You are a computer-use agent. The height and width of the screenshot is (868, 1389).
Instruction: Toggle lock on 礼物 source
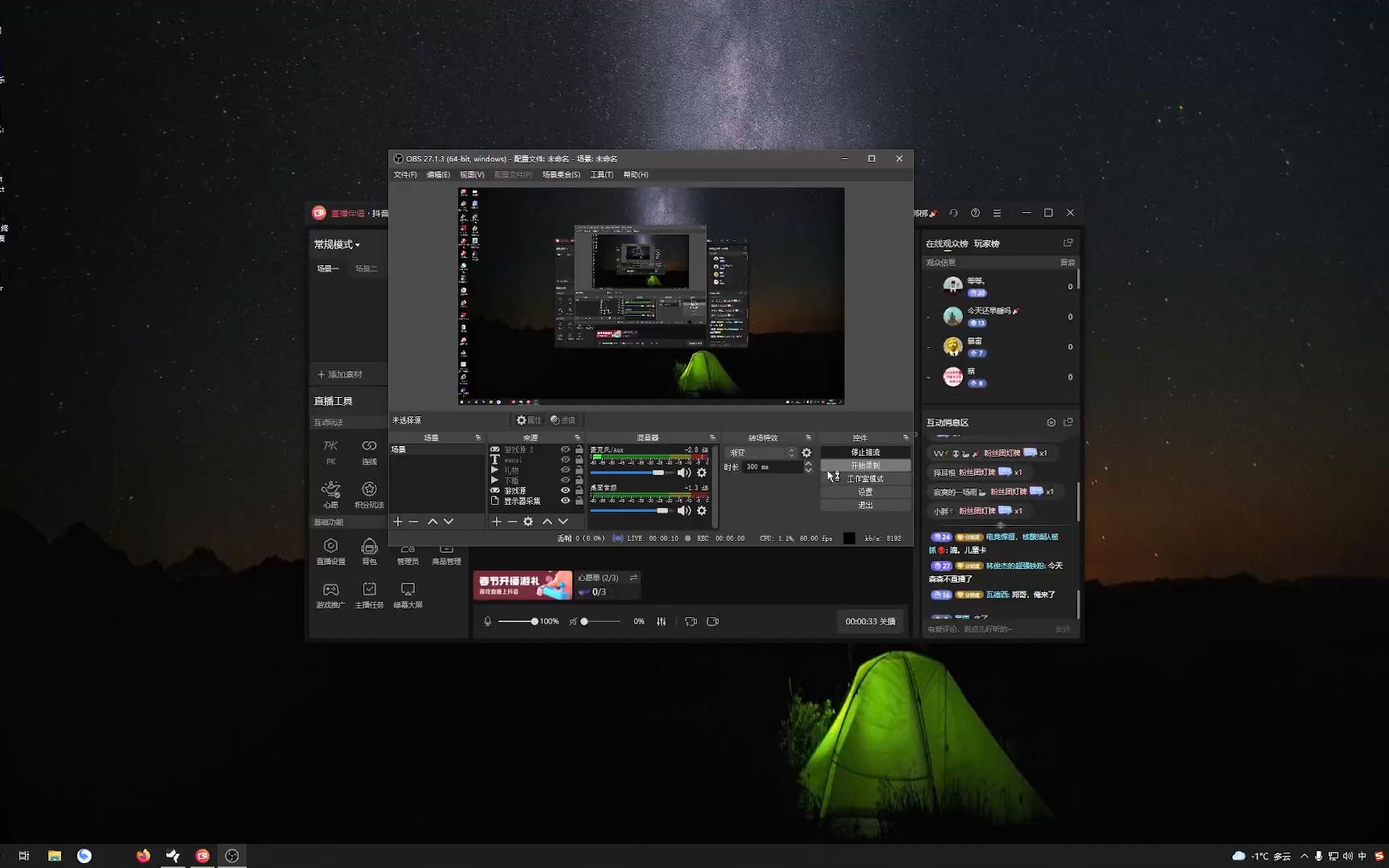click(579, 470)
